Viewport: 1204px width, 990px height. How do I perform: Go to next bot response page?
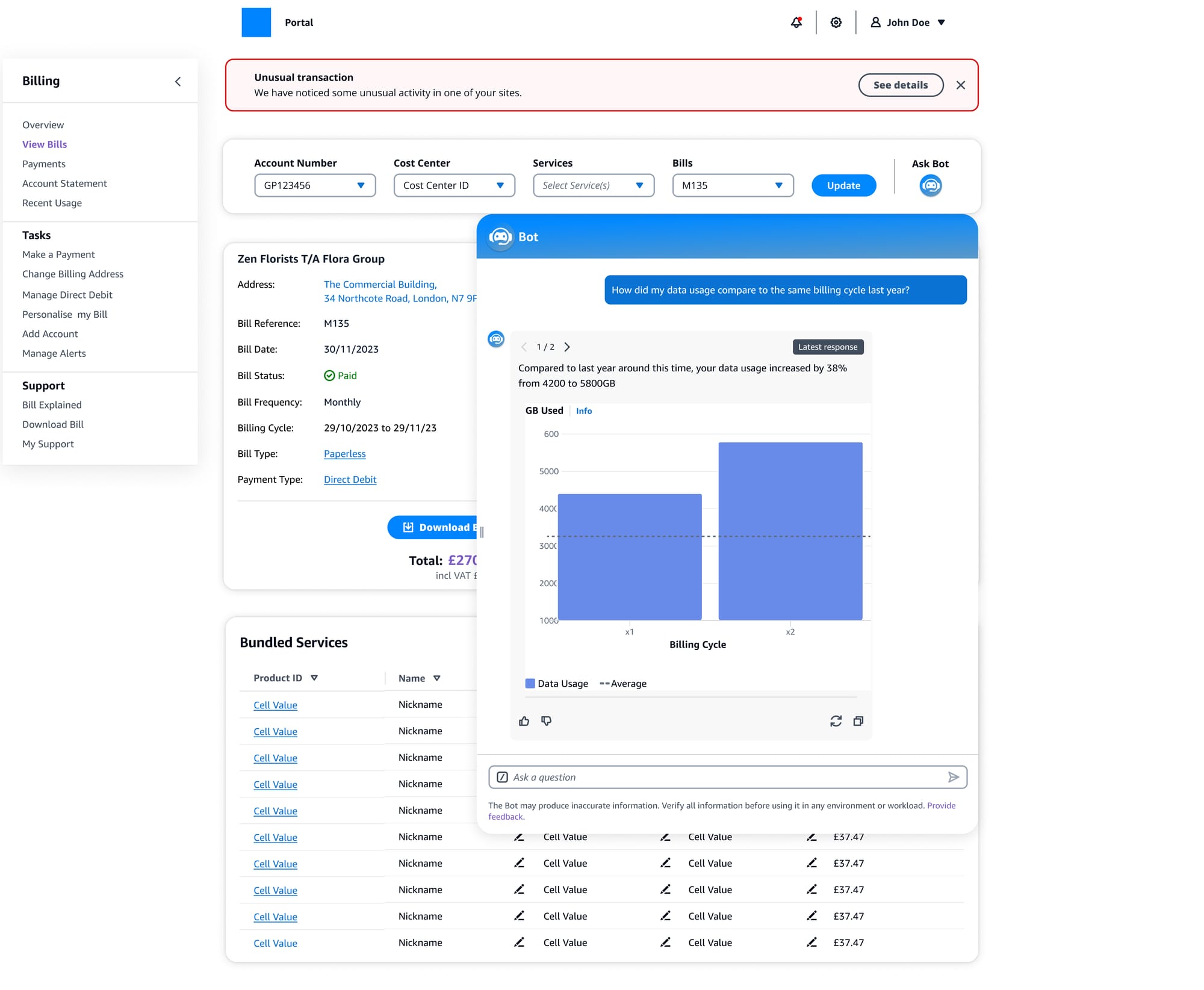(567, 347)
